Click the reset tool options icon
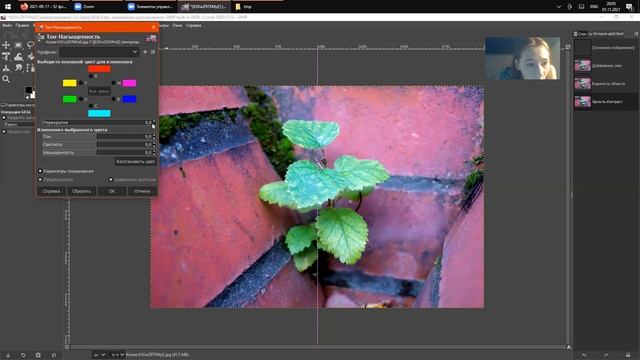The width and height of the screenshot is (640, 360). 53,355
